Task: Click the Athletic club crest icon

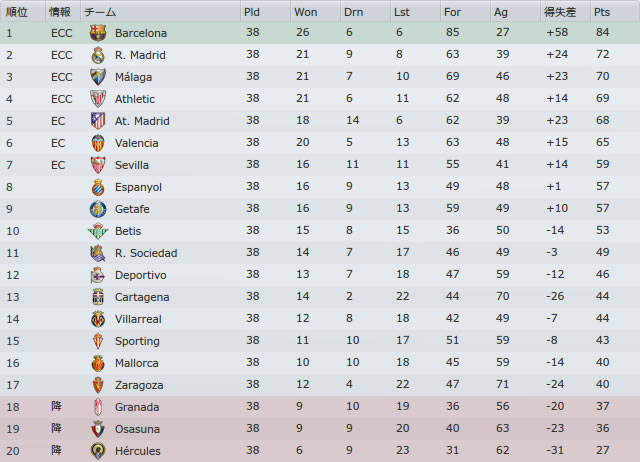Action: [x=98, y=99]
